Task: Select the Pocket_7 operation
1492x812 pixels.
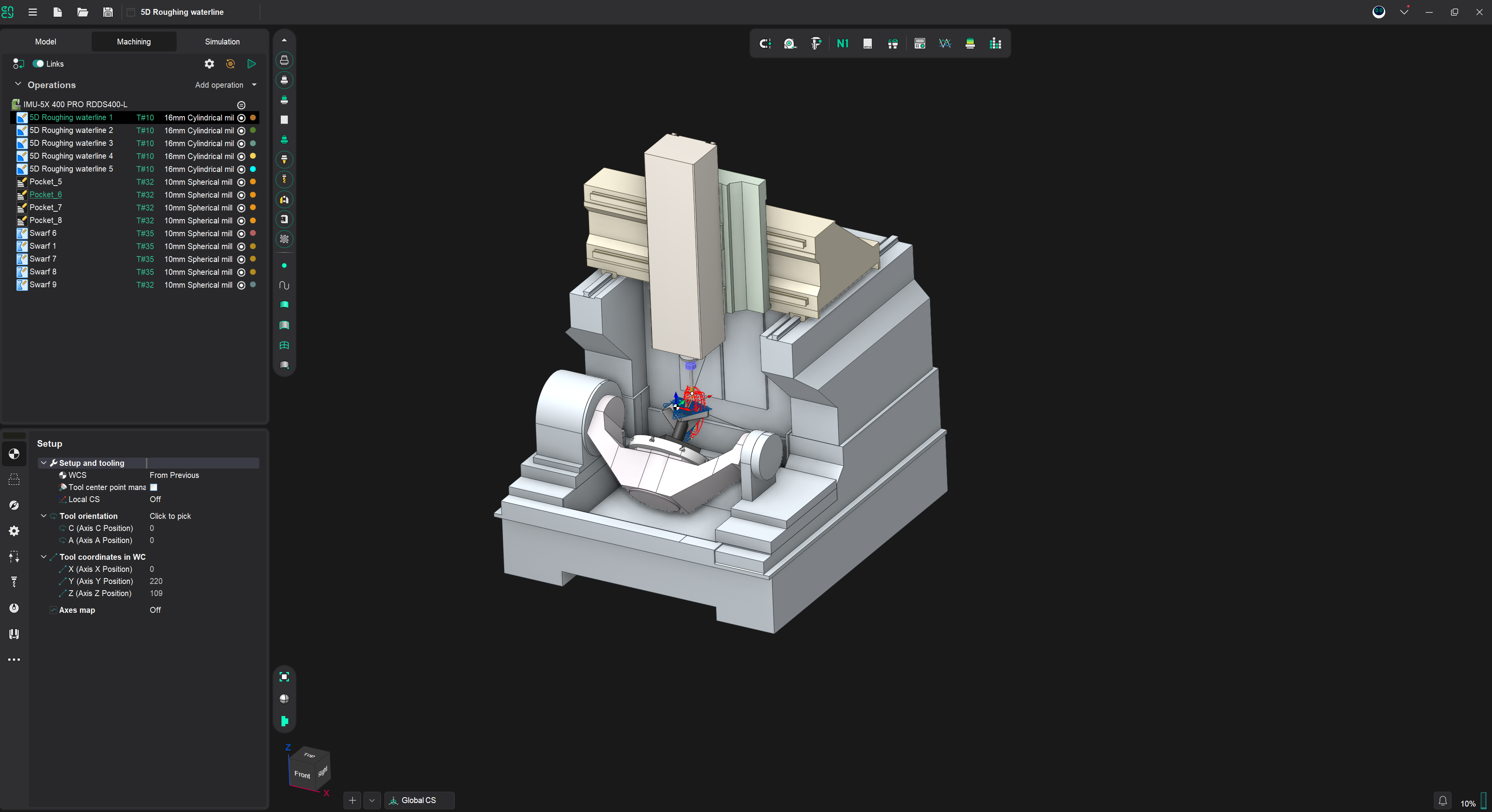Action: (46, 207)
